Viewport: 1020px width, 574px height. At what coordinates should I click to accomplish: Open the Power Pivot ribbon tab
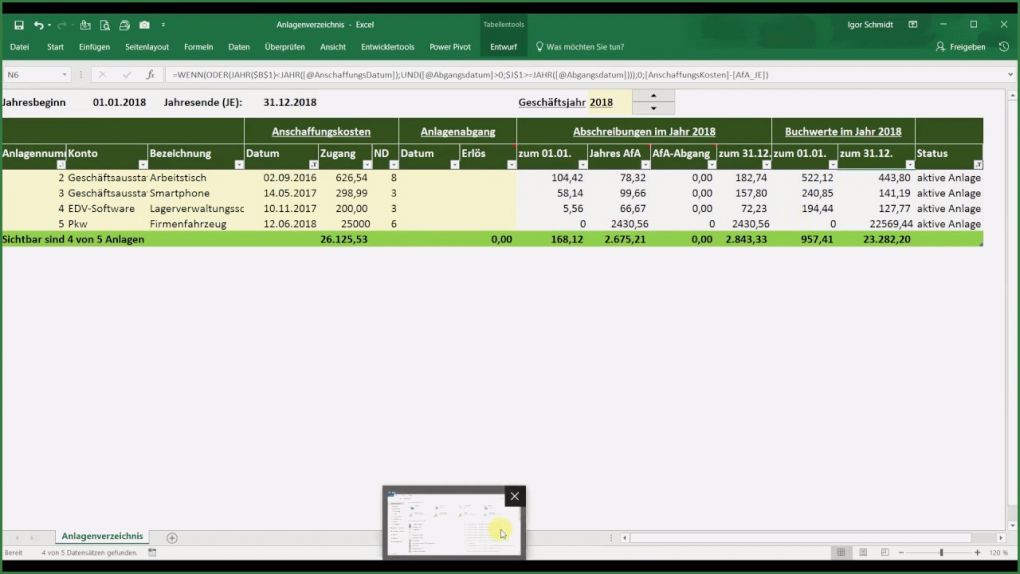click(450, 47)
